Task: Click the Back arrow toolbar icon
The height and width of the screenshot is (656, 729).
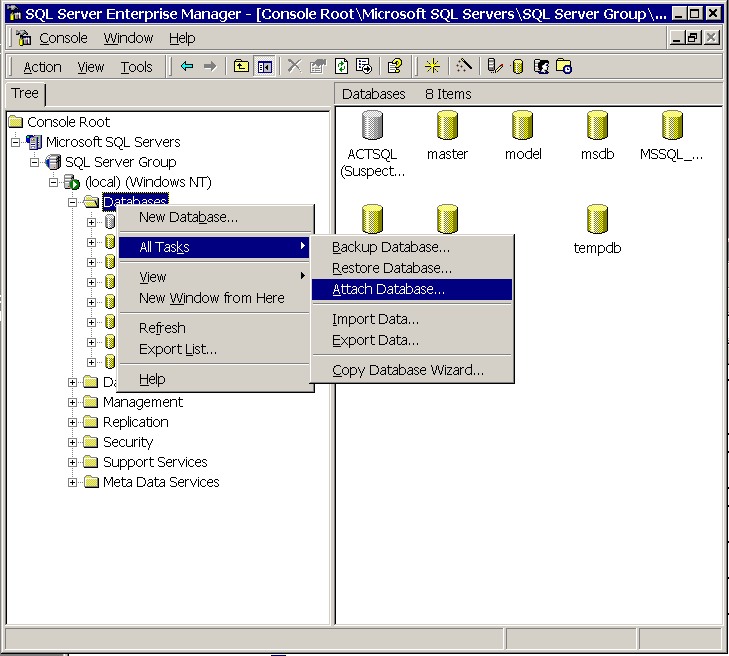Action: pyautogui.click(x=187, y=66)
